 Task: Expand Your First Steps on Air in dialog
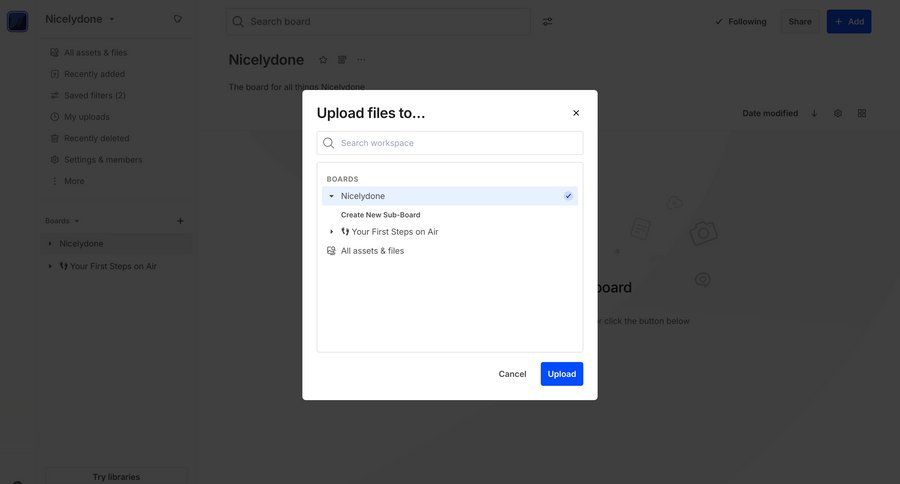point(331,232)
